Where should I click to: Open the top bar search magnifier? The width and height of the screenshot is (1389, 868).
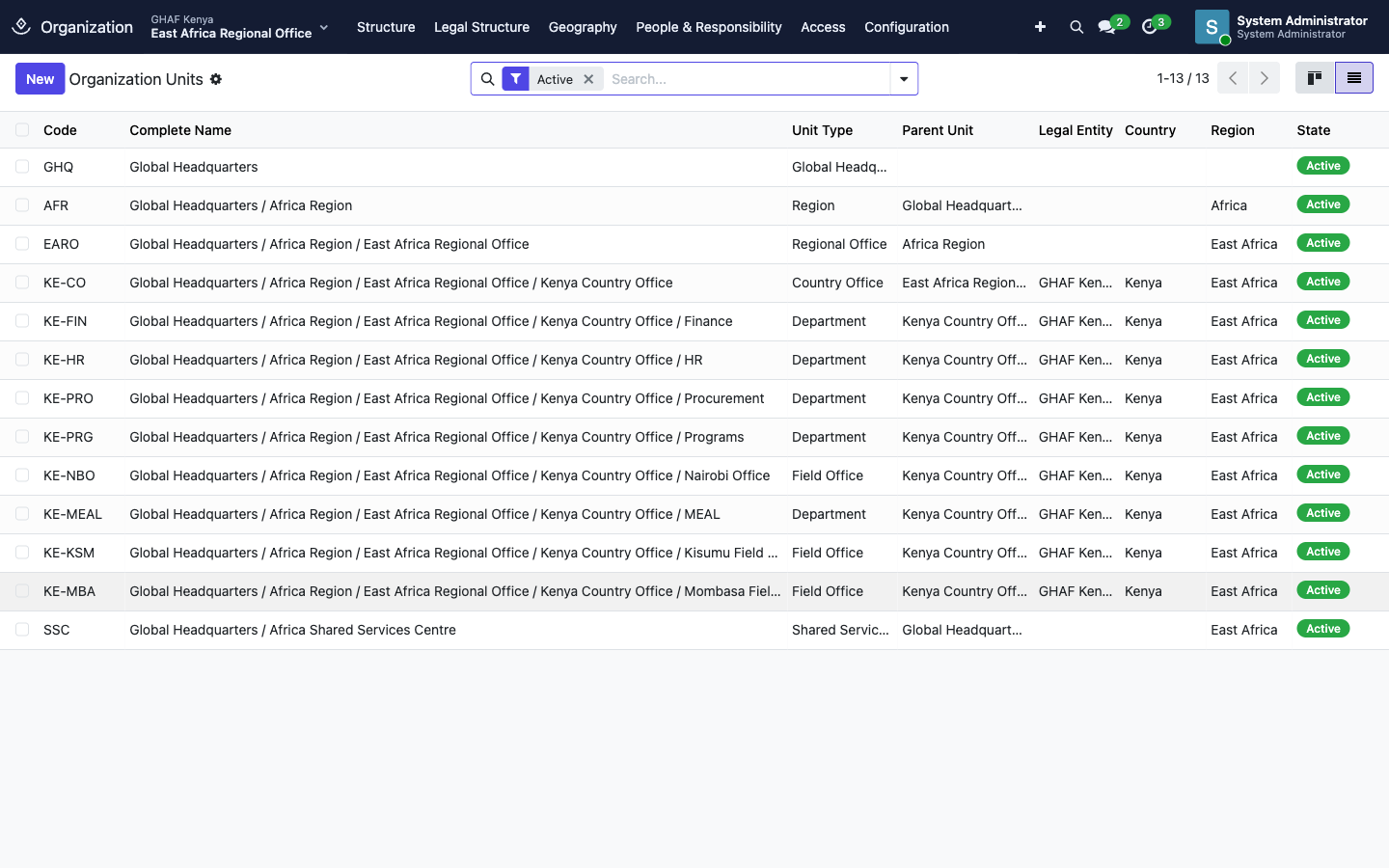[1076, 27]
